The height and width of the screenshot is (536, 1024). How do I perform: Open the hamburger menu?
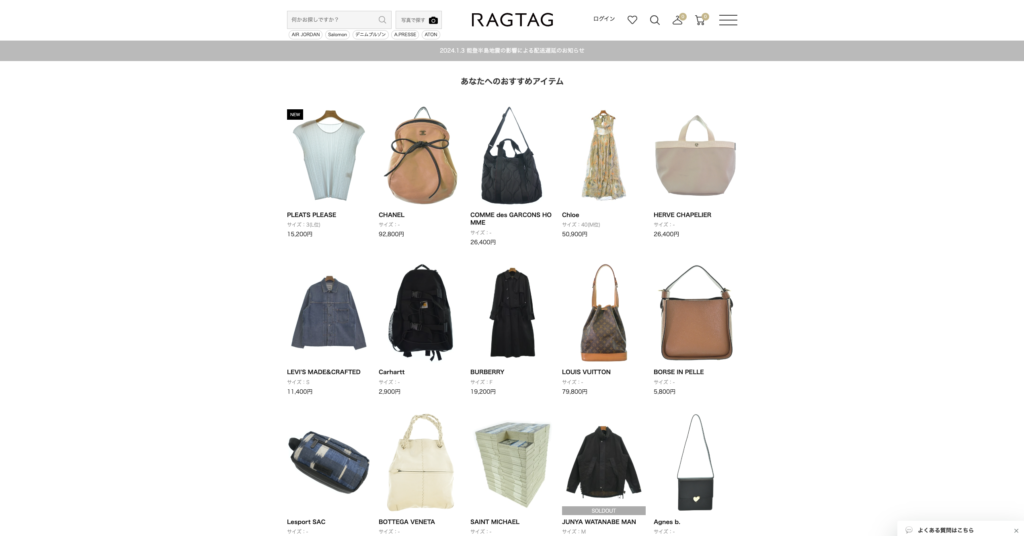coord(728,20)
